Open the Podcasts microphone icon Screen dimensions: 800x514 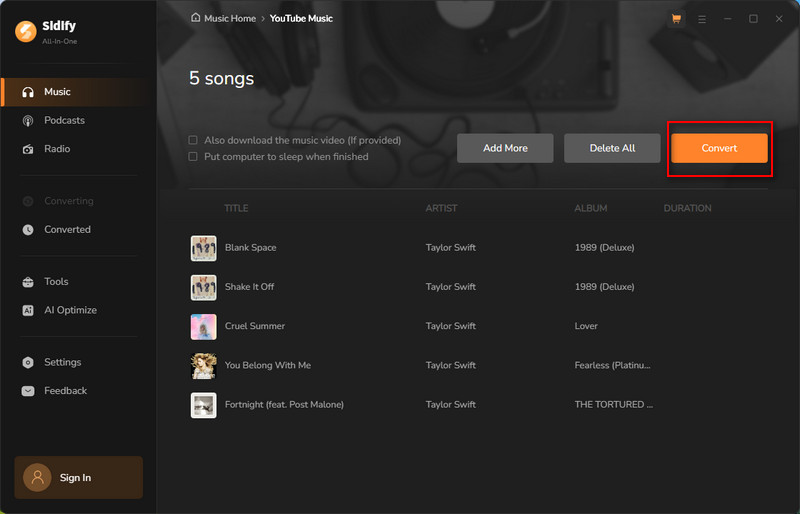click(28, 120)
